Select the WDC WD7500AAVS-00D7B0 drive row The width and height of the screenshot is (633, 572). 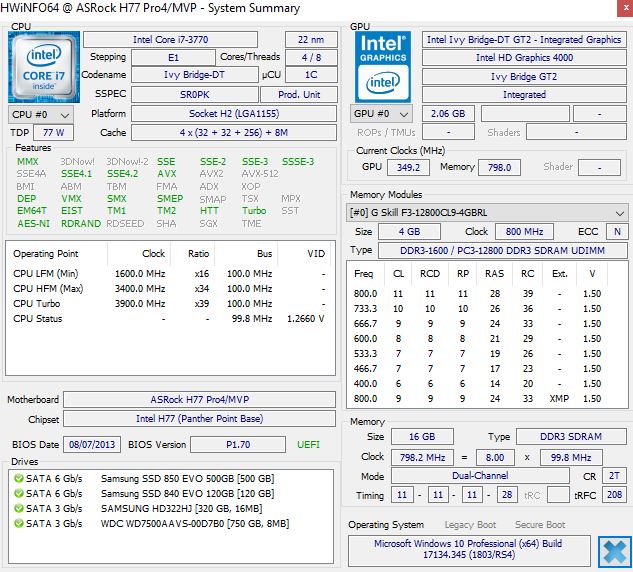[x=170, y=524]
